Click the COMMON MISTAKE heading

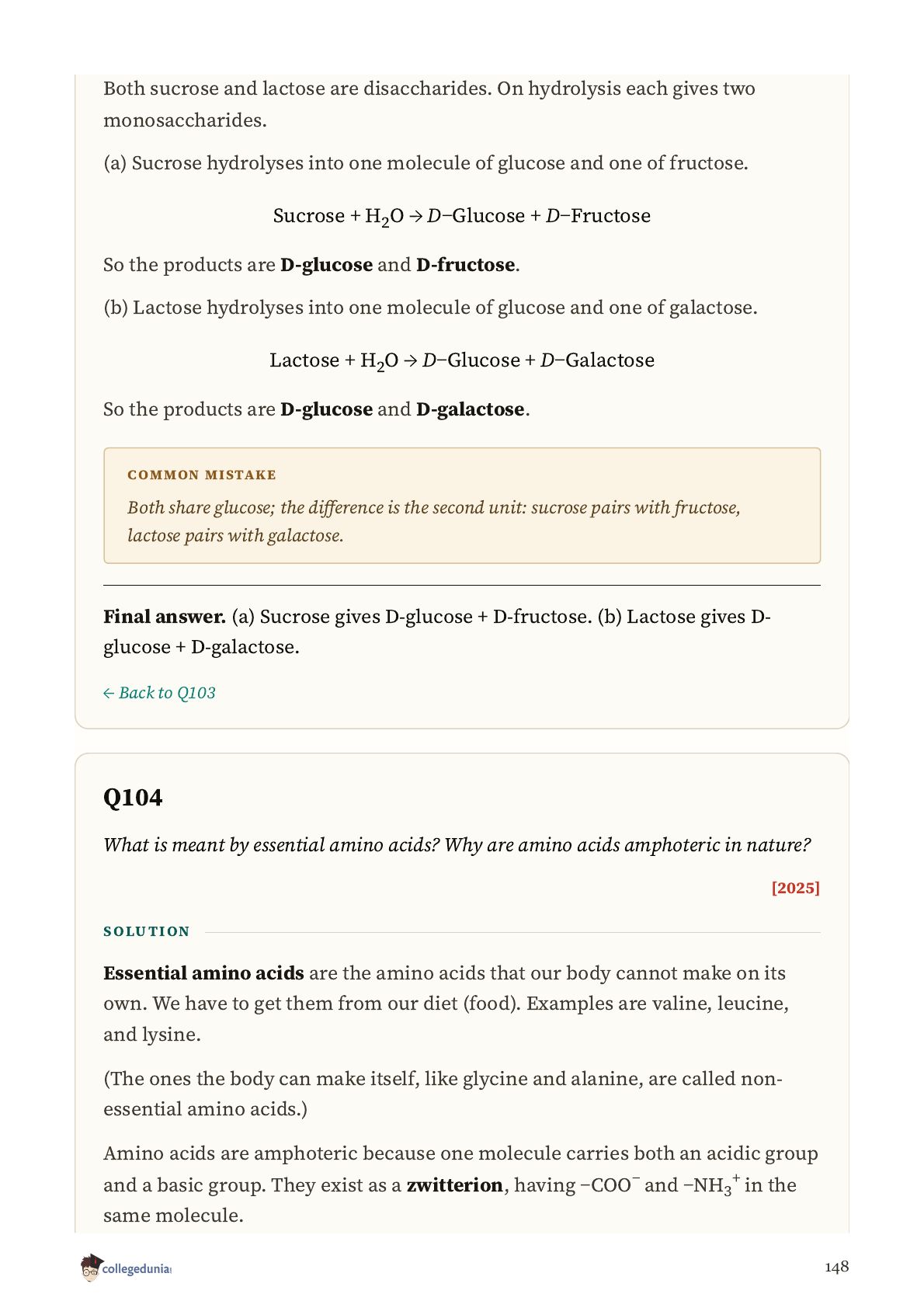point(202,475)
